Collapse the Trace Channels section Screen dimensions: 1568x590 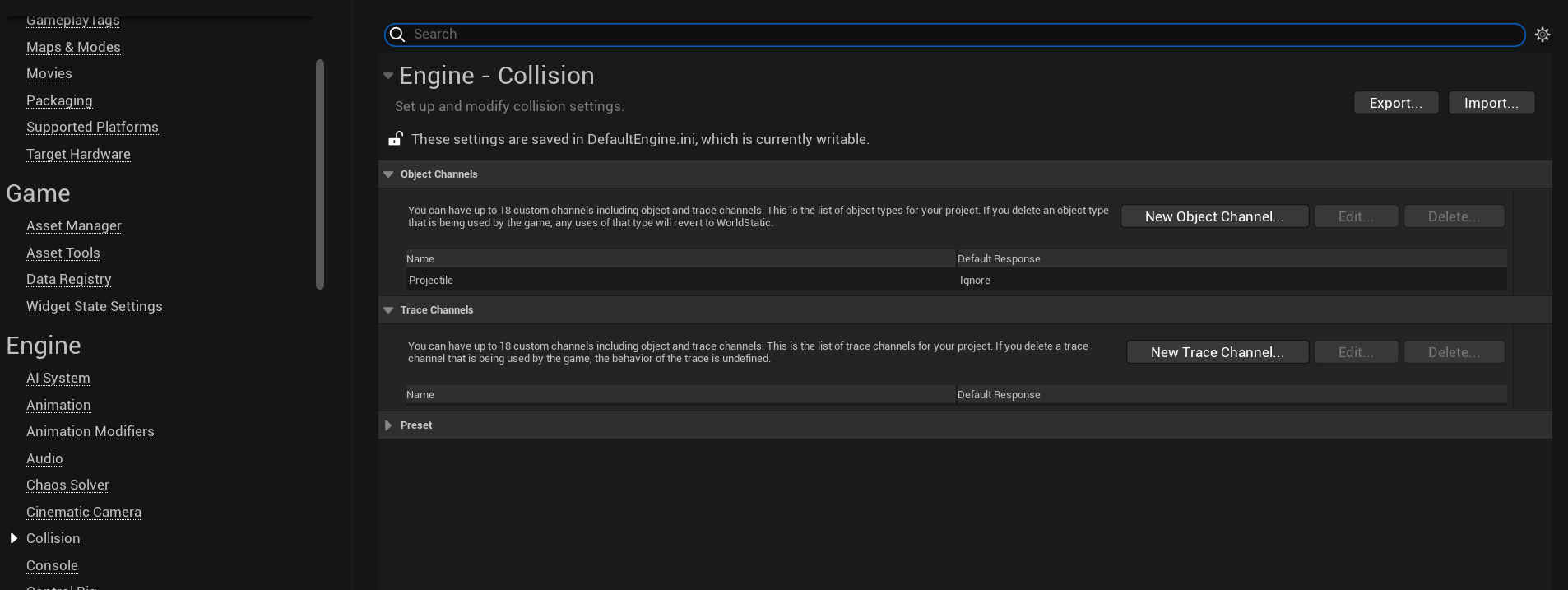(x=388, y=310)
